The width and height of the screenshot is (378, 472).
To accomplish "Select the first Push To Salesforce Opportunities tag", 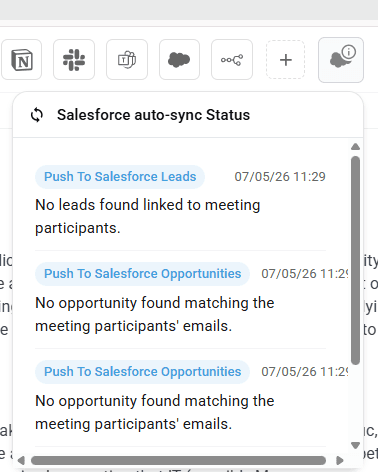I will [143, 274].
